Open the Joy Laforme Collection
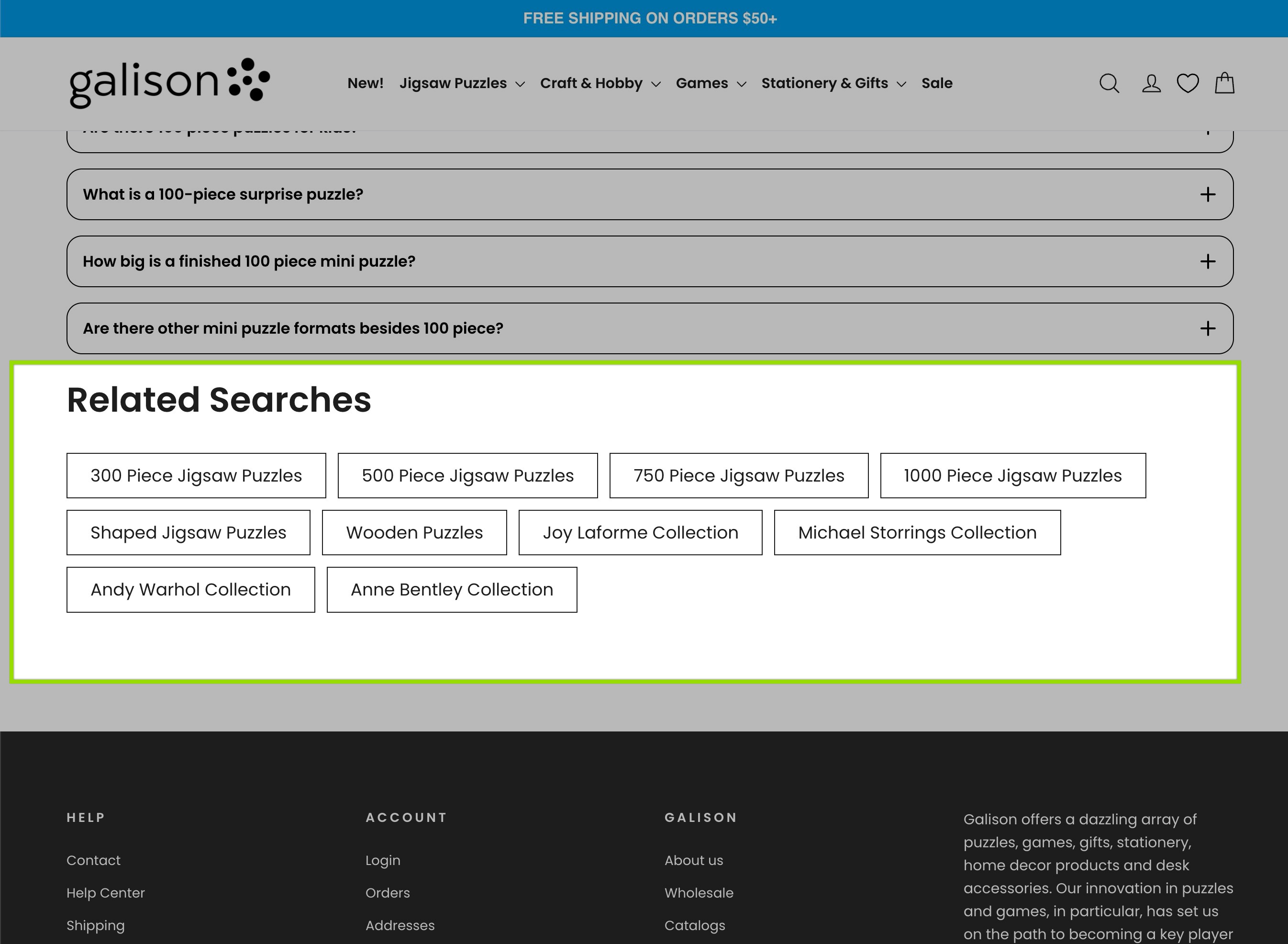Screen dimensions: 1288x944 pos(640,533)
